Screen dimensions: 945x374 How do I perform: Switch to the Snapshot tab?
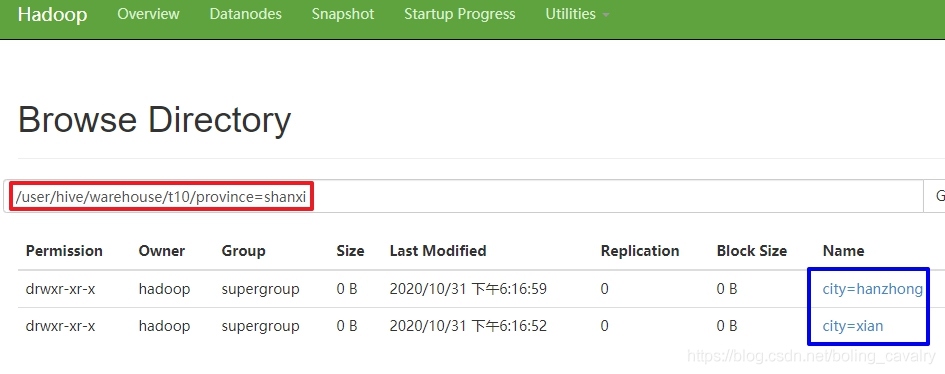343,14
